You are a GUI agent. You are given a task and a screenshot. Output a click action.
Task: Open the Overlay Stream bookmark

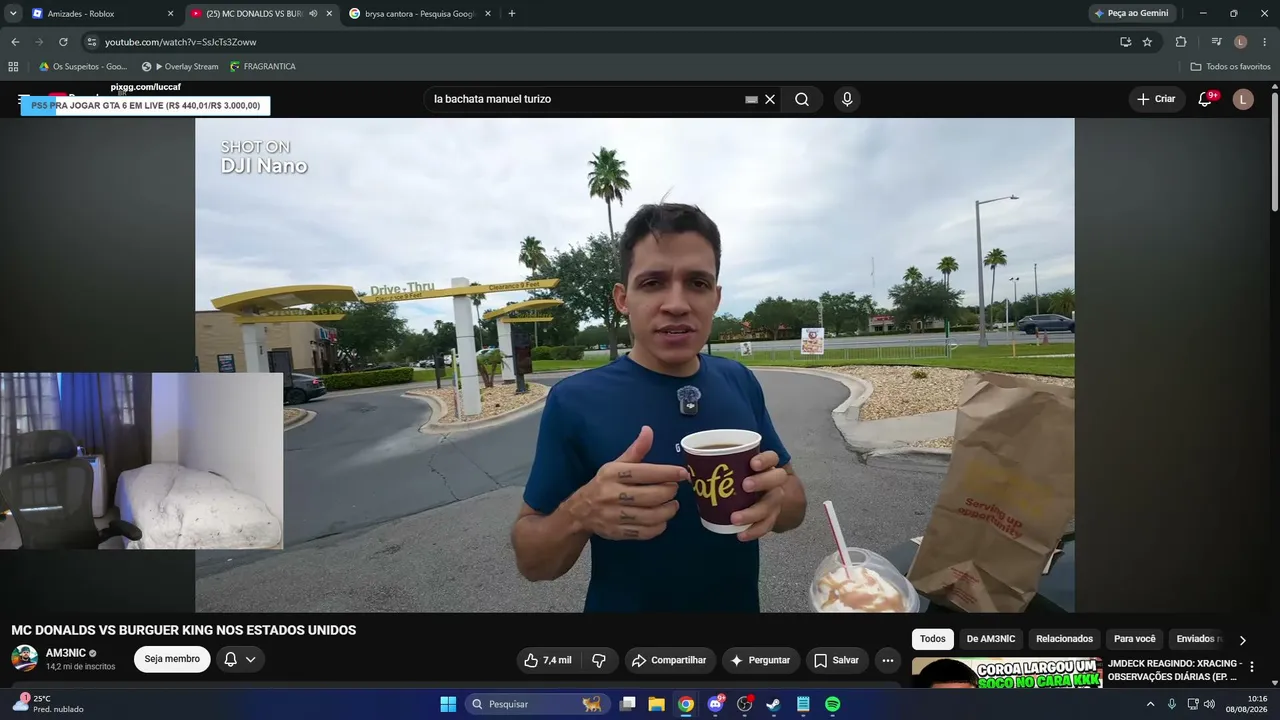tap(180, 67)
